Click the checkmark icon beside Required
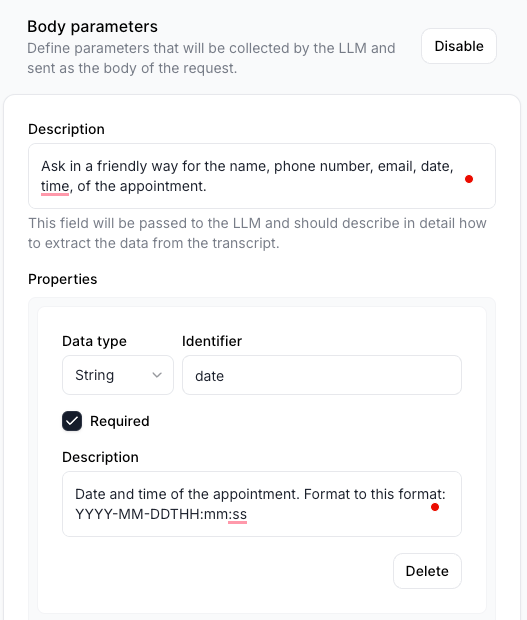527x620 pixels. point(72,421)
